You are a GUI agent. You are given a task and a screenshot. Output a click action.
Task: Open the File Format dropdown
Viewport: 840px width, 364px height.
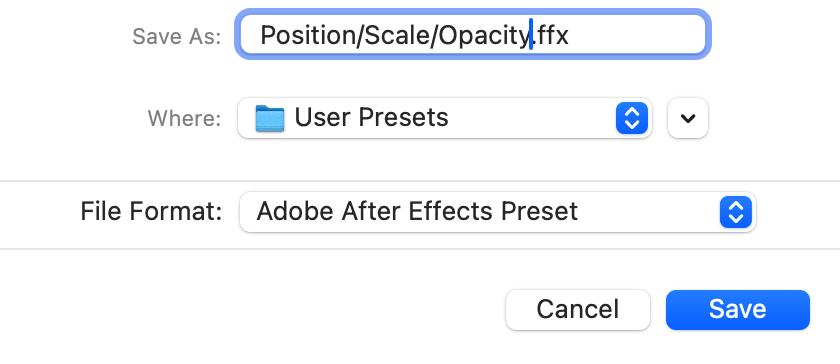pos(498,212)
